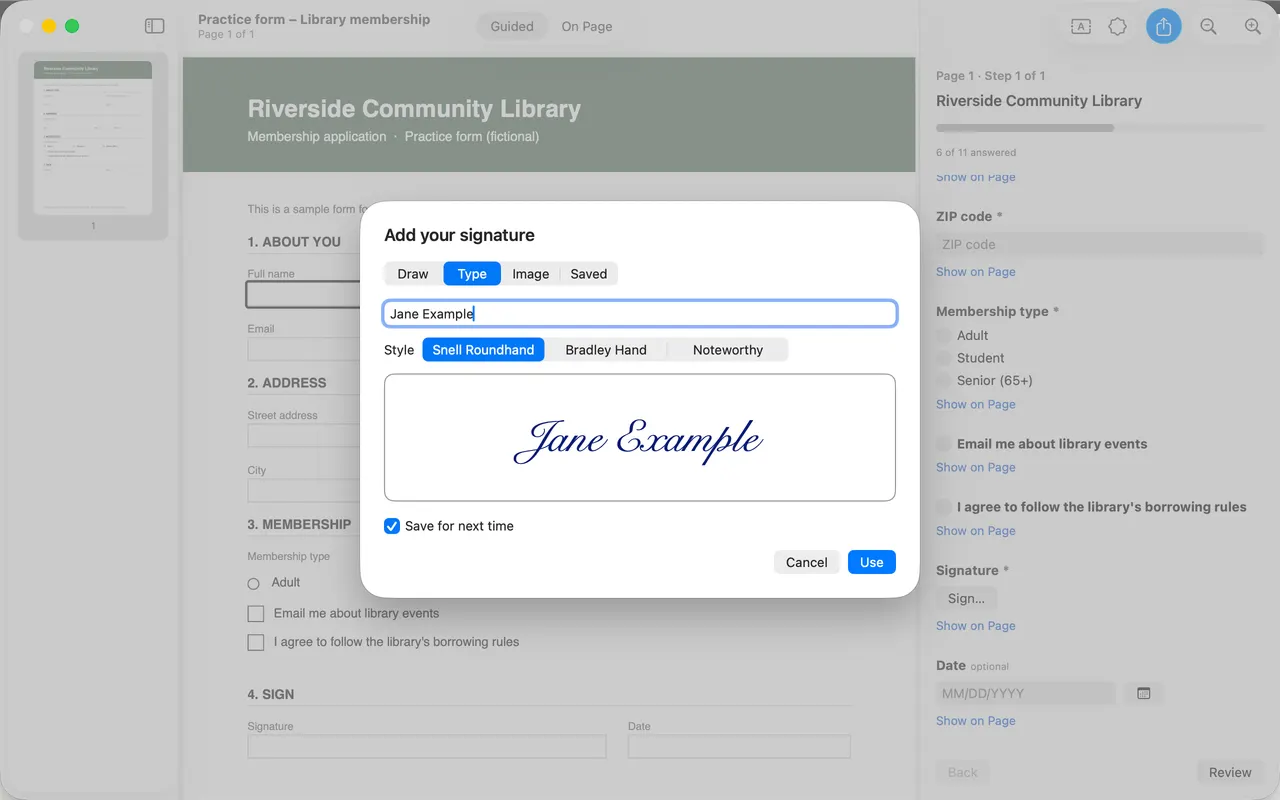The image size is (1280, 800).
Task: Click Show on Page under borrowing rules
Action: pyautogui.click(x=976, y=531)
